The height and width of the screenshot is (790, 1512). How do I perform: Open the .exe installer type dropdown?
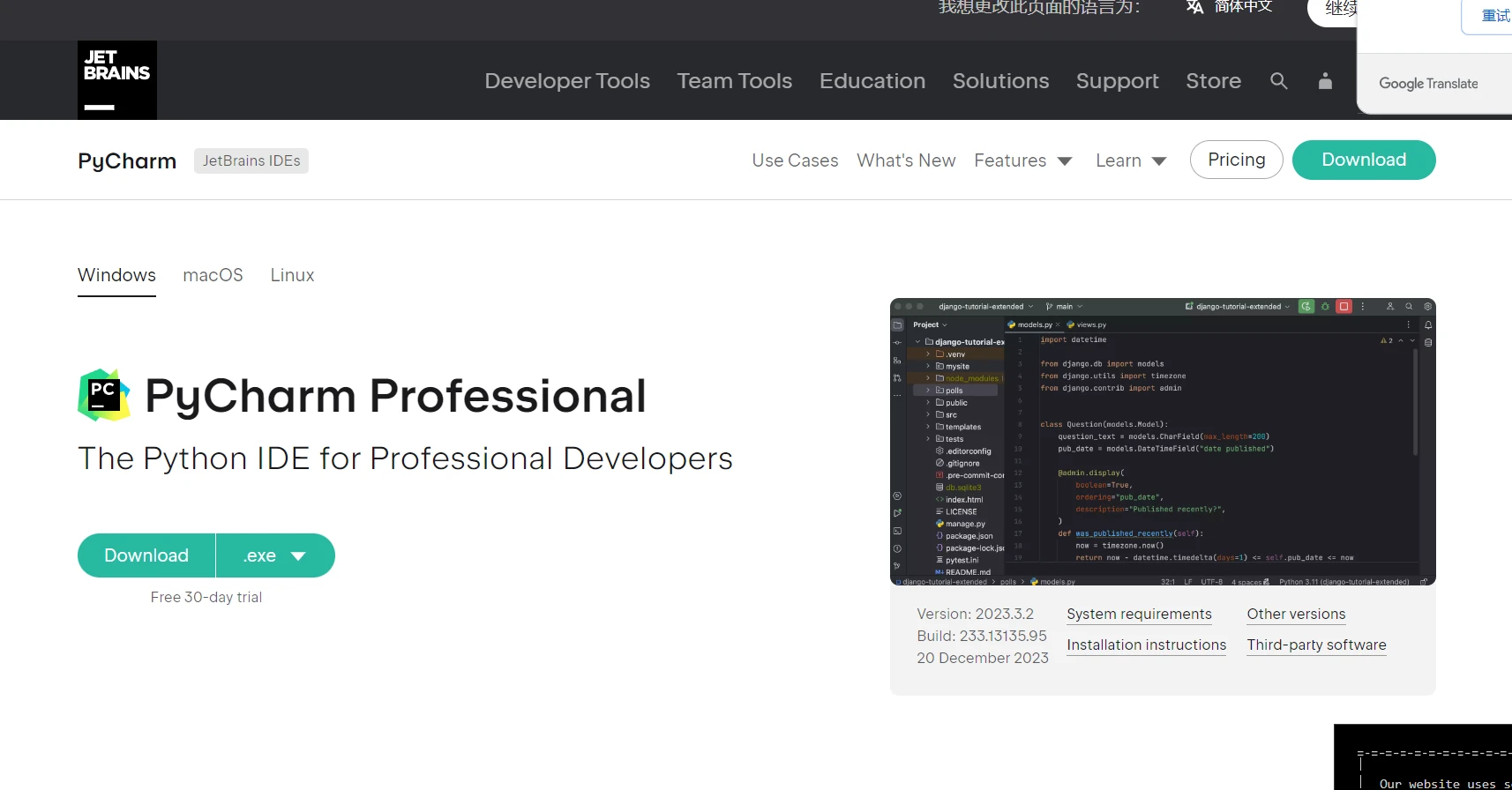pyautogui.click(x=275, y=555)
